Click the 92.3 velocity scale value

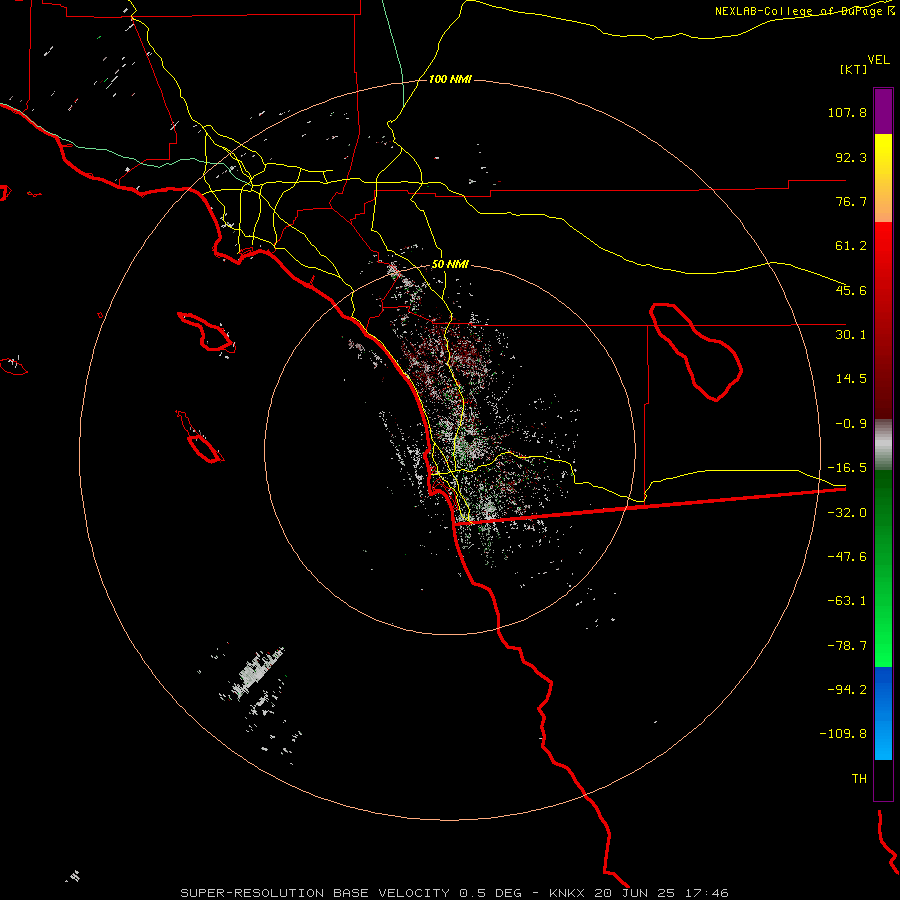tap(851, 157)
